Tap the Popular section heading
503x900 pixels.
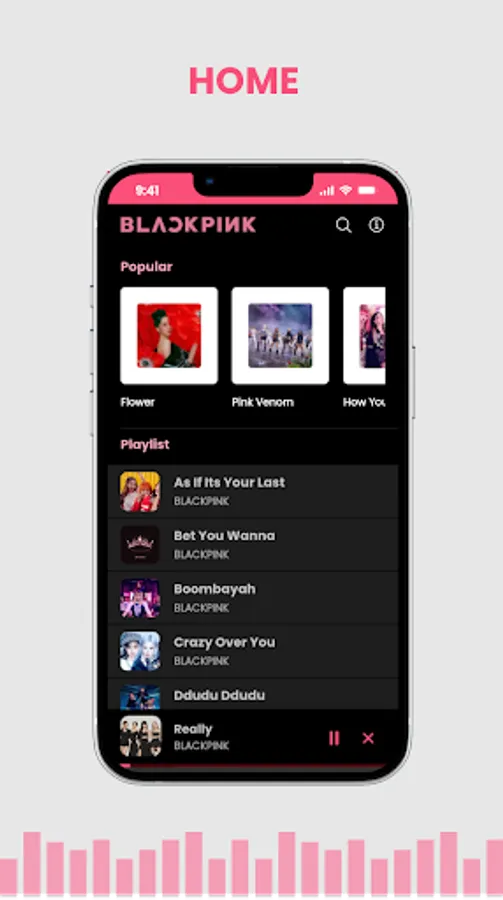pos(146,267)
